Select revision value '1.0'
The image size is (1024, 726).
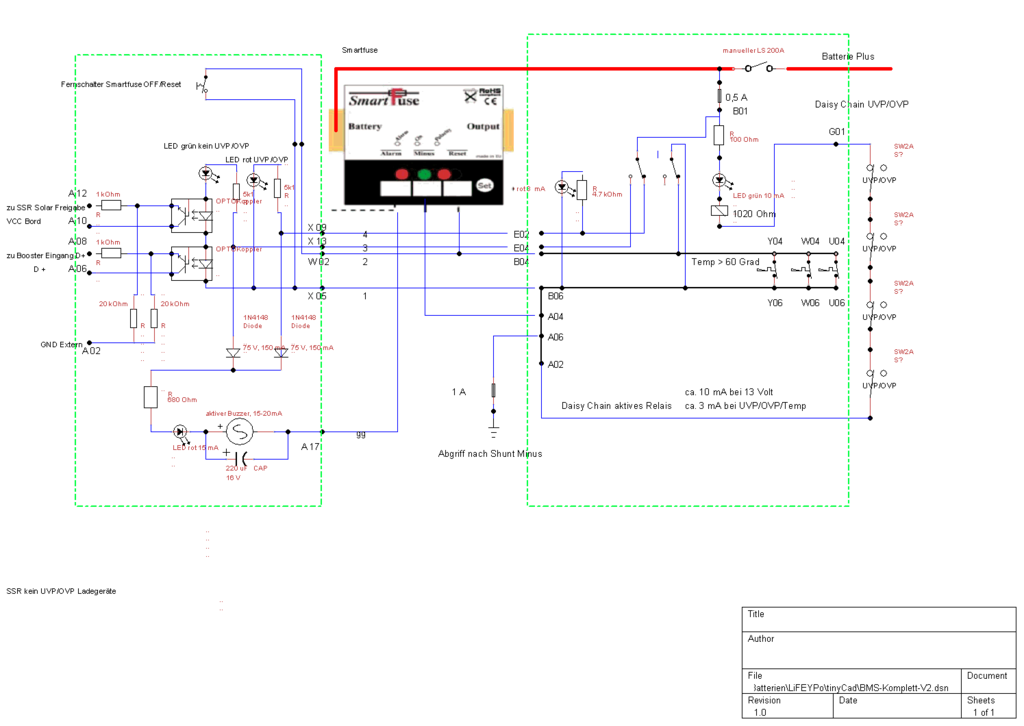coord(760,713)
